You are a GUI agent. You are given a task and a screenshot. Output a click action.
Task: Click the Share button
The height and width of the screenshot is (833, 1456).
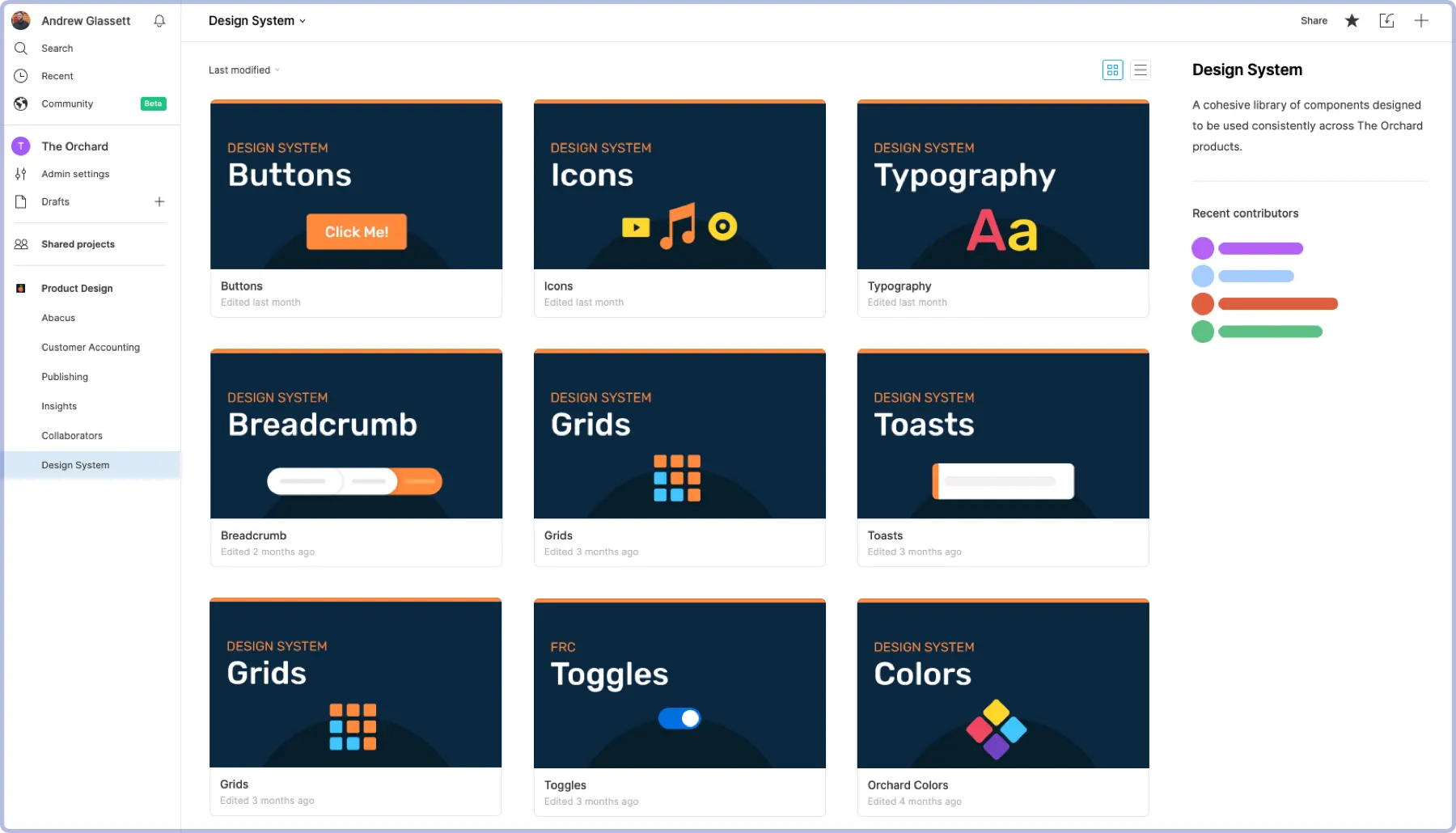[x=1314, y=21]
